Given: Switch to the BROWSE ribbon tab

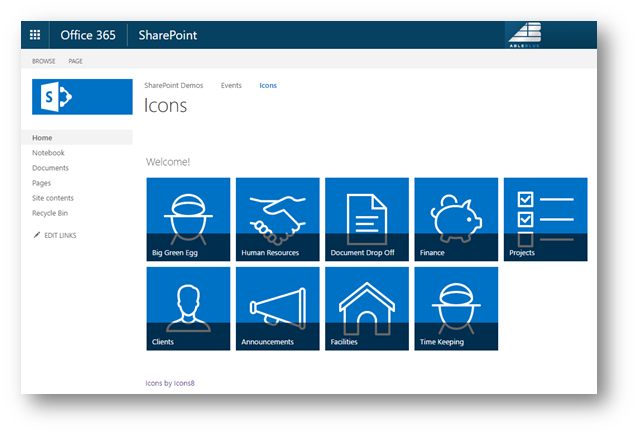Looking at the screenshot, I should point(44,61).
